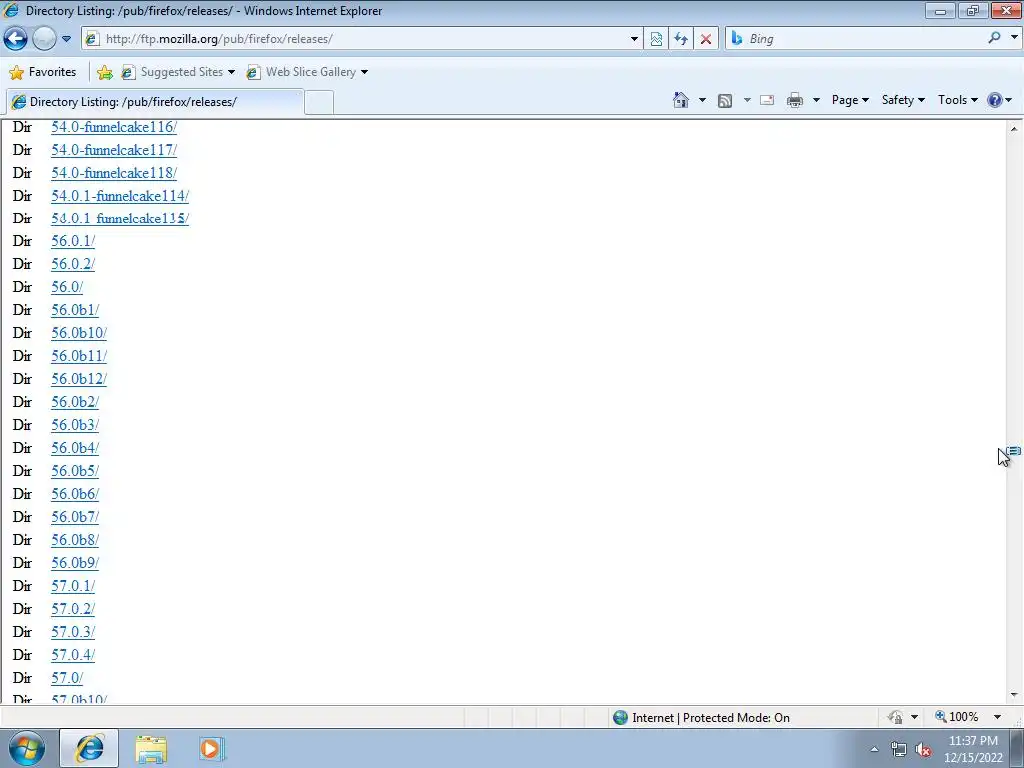Open the 56.0.2/ directory link
The image size is (1024, 768).
(x=73, y=264)
